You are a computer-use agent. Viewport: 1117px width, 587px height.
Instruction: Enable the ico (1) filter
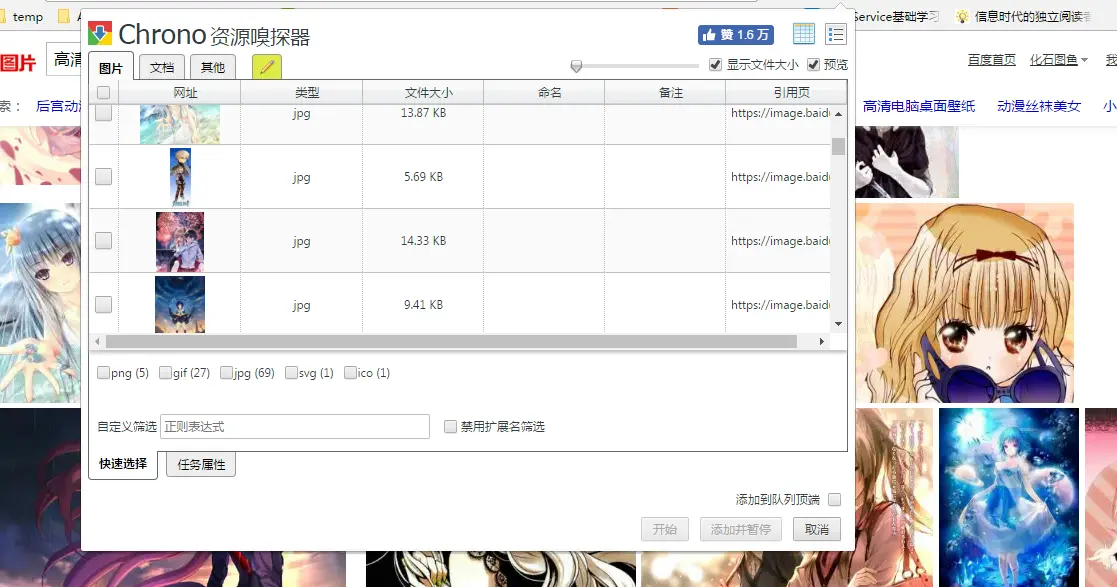350,373
